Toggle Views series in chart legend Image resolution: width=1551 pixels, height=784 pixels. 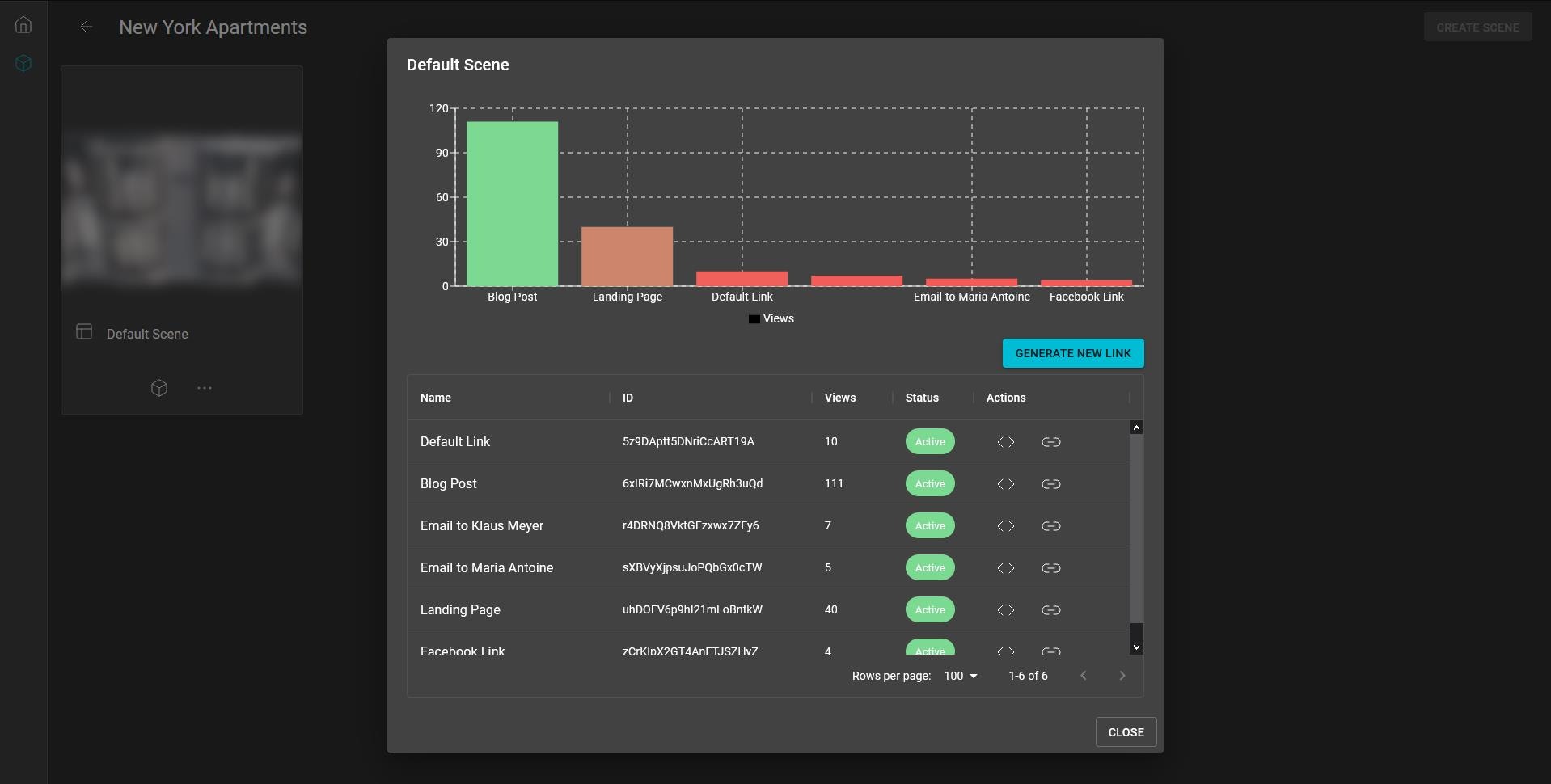771,319
